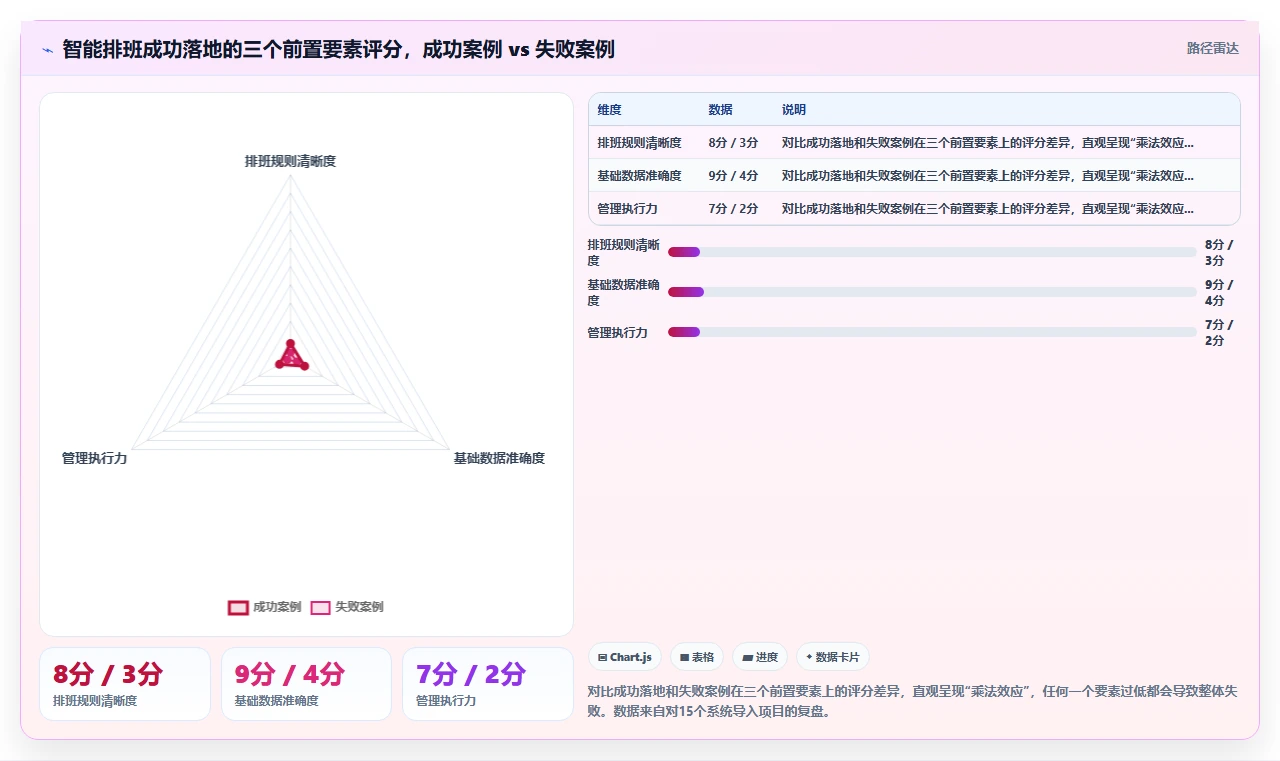Click the 数据 column header
This screenshot has width=1280, height=761.
[x=720, y=110]
